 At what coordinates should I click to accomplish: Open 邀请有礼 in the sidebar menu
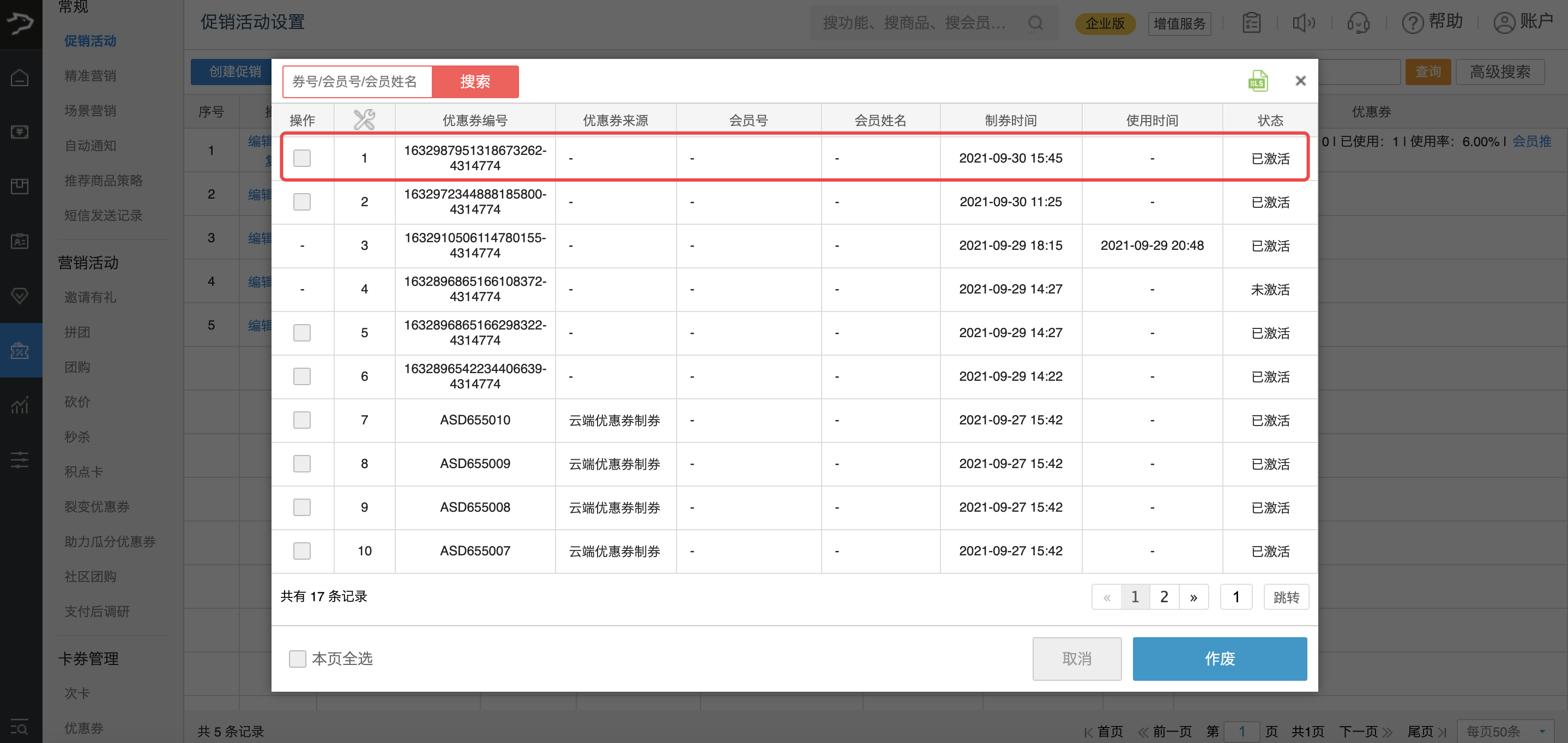tap(90, 297)
